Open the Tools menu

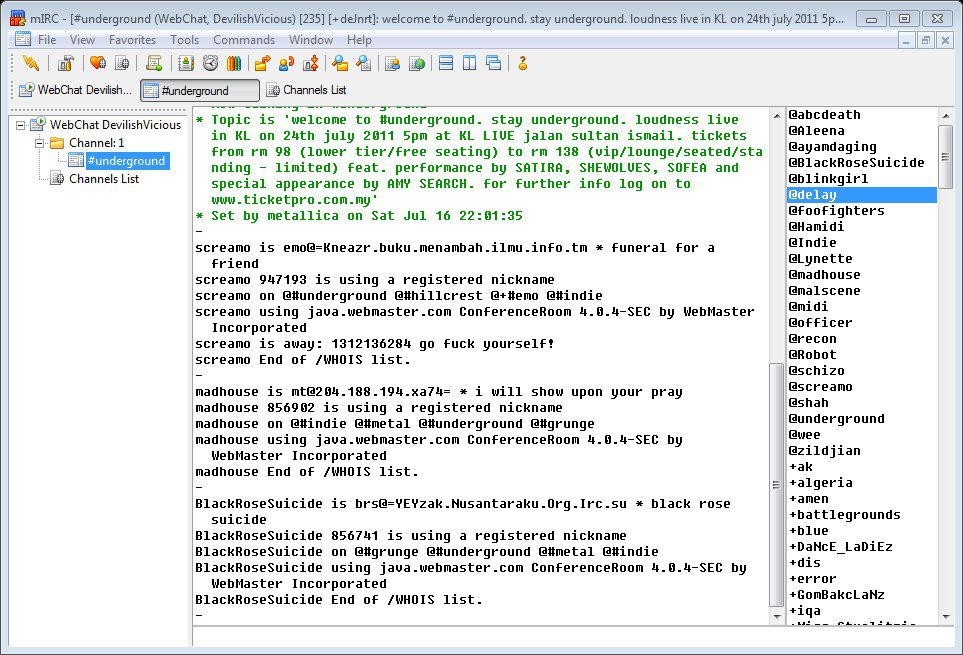click(x=184, y=40)
